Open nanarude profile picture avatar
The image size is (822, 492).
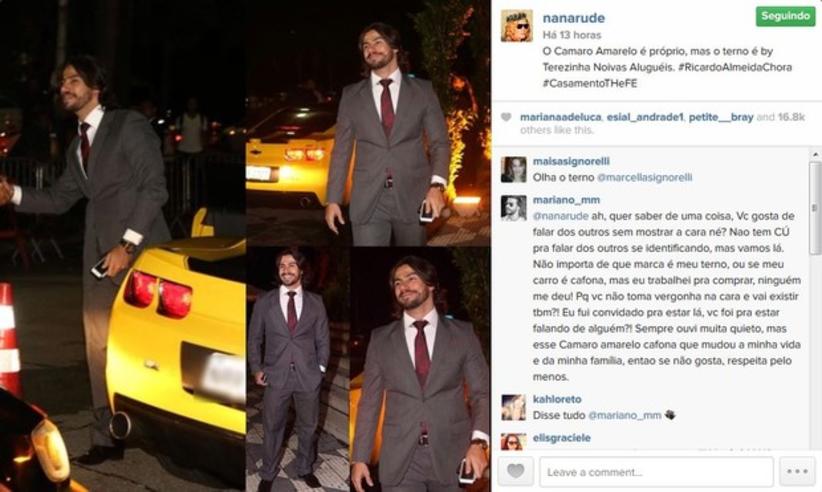516,25
